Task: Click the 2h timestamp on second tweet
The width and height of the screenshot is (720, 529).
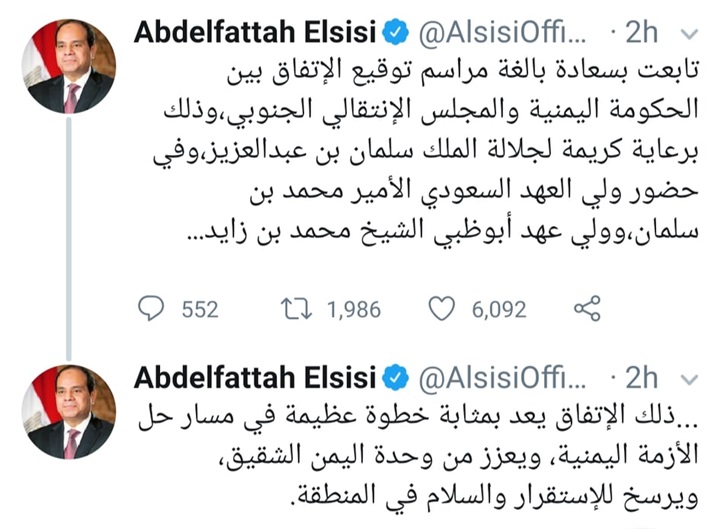Action: point(641,378)
